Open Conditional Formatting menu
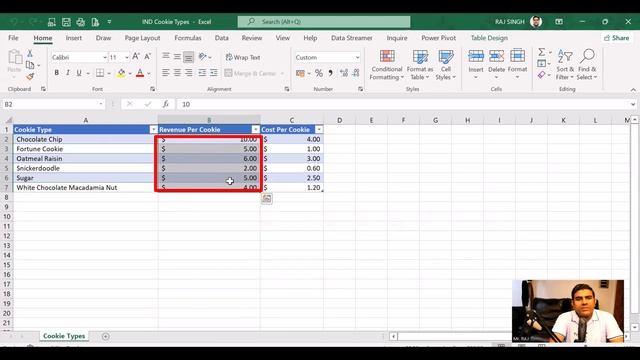Screen dimensions: 640x360 [x=387, y=64]
